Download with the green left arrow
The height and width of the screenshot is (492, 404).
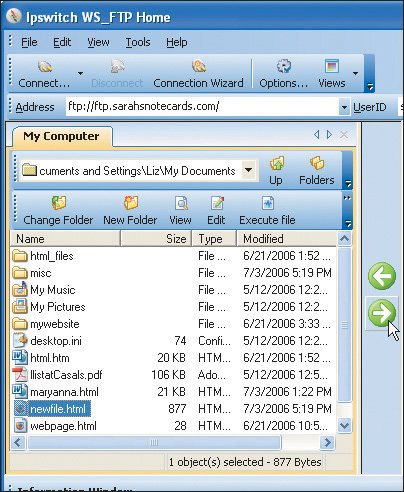click(x=382, y=276)
